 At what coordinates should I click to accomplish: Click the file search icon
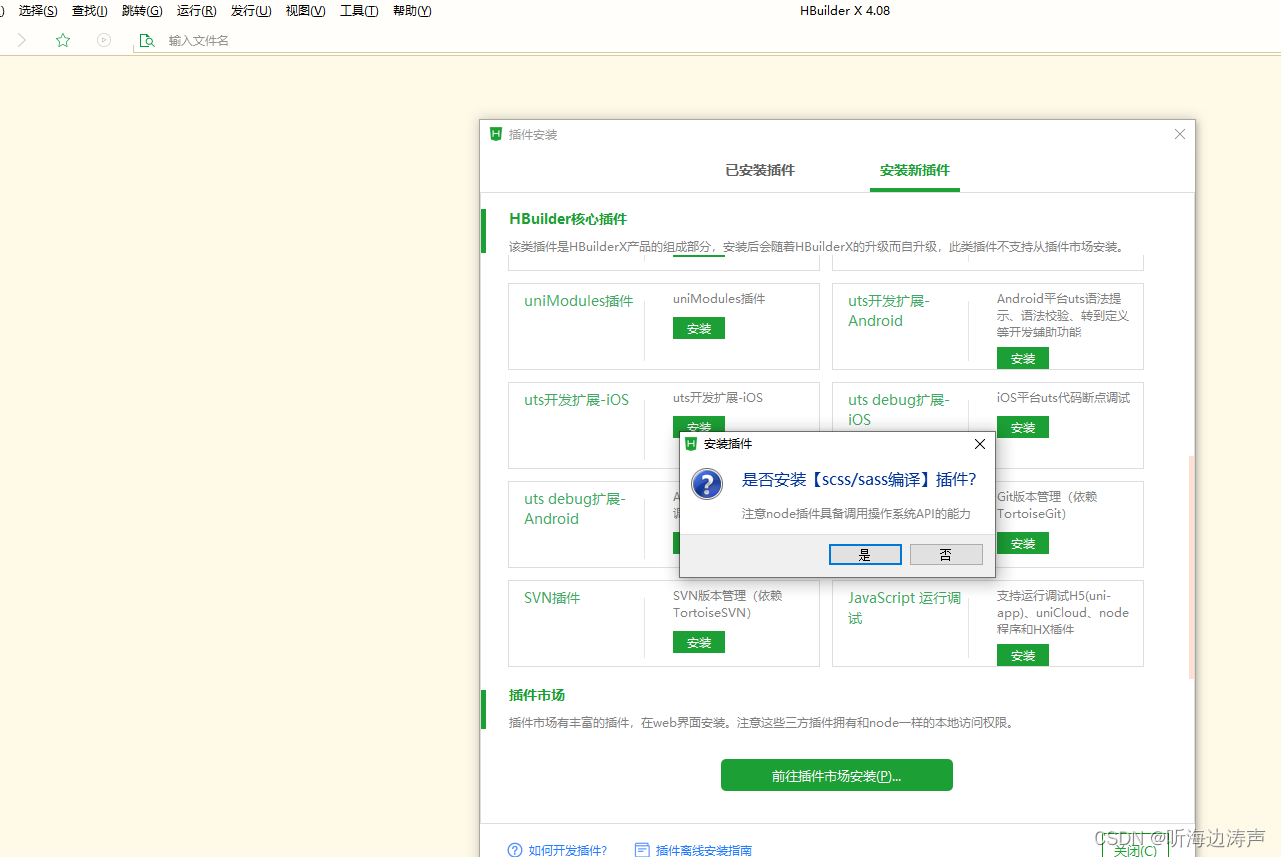[x=147, y=40]
